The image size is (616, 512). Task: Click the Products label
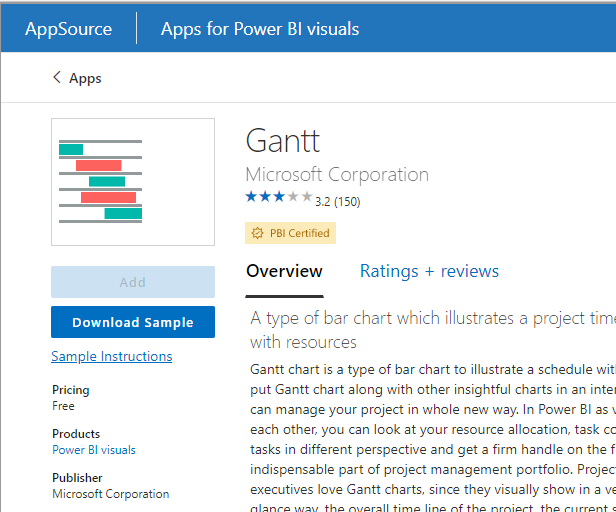coord(76,433)
